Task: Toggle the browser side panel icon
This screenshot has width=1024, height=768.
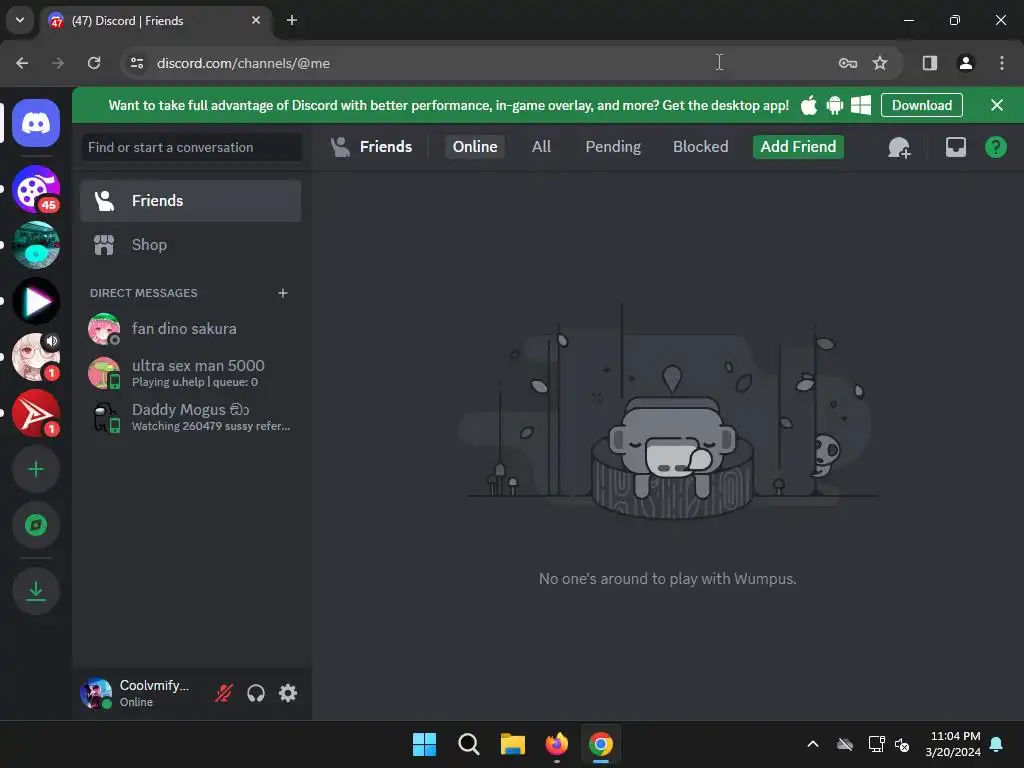Action: [929, 63]
